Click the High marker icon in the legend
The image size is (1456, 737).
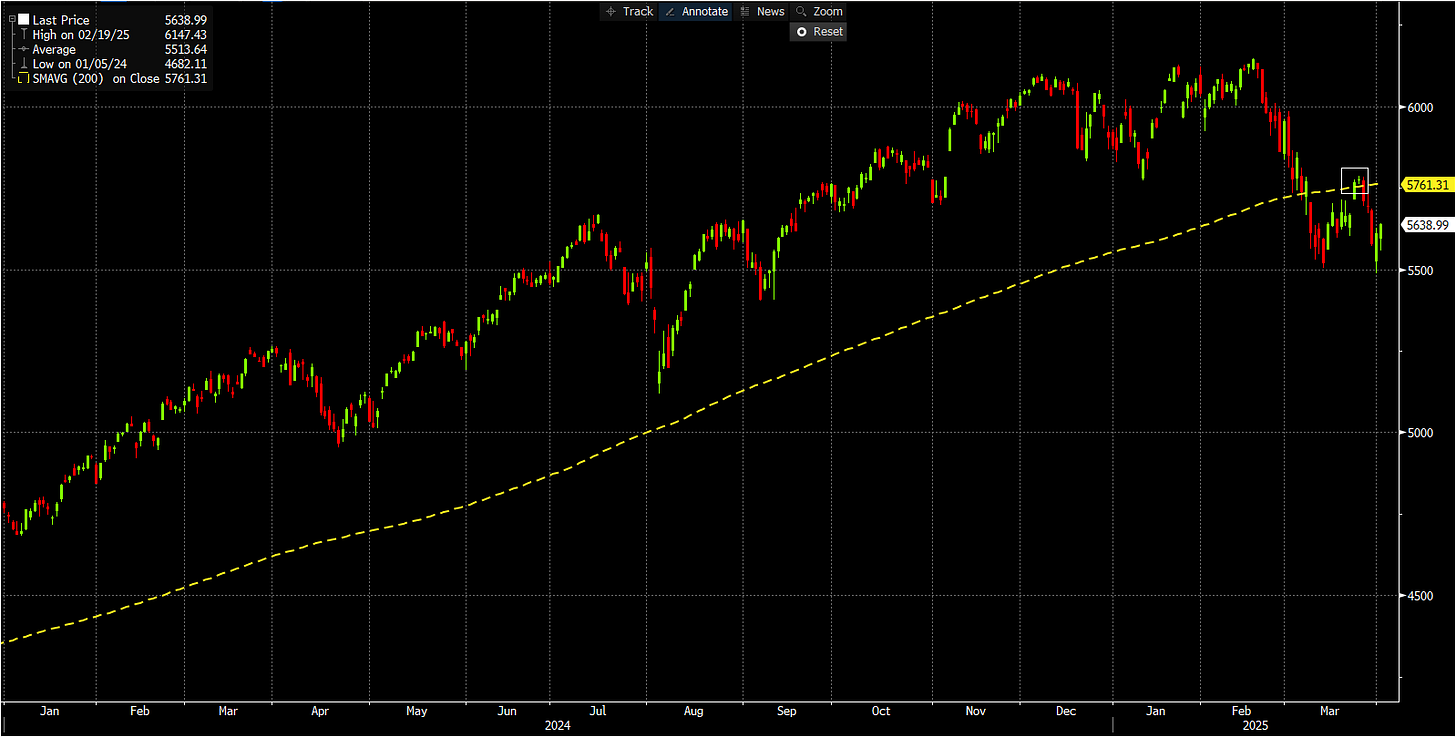click(24, 35)
